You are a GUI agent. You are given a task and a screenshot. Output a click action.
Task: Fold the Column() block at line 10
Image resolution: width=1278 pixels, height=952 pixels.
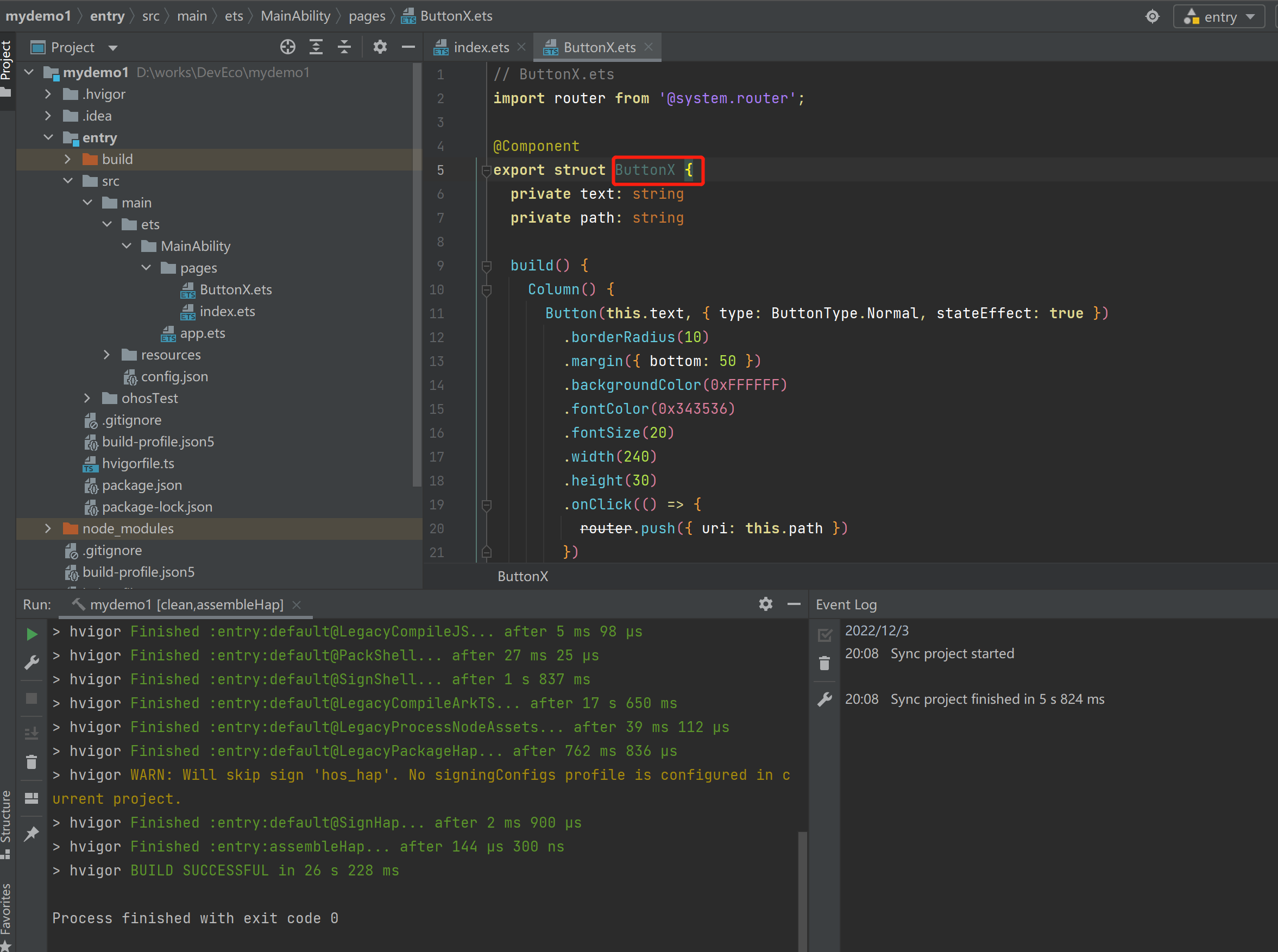tap(486, 290)
